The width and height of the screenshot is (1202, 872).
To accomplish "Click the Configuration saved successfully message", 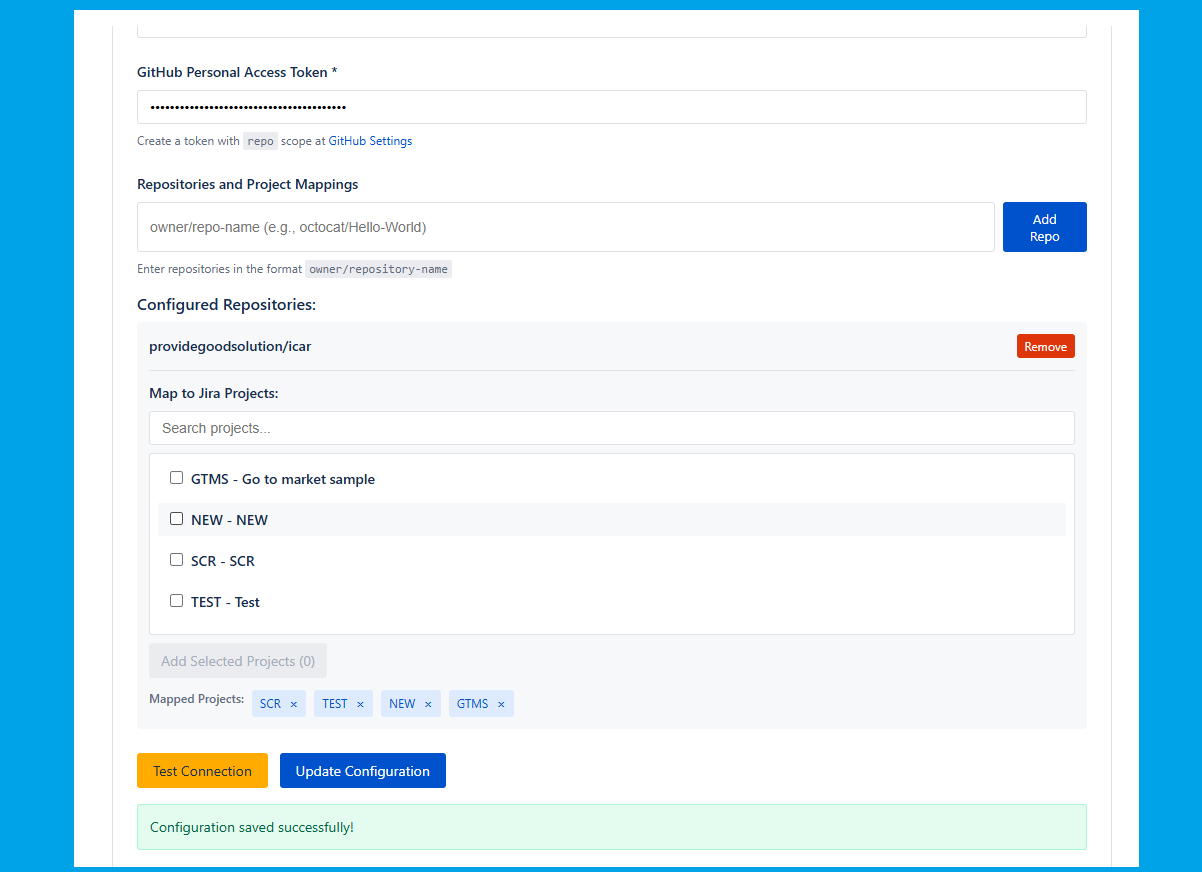I will tap(612, 827).
